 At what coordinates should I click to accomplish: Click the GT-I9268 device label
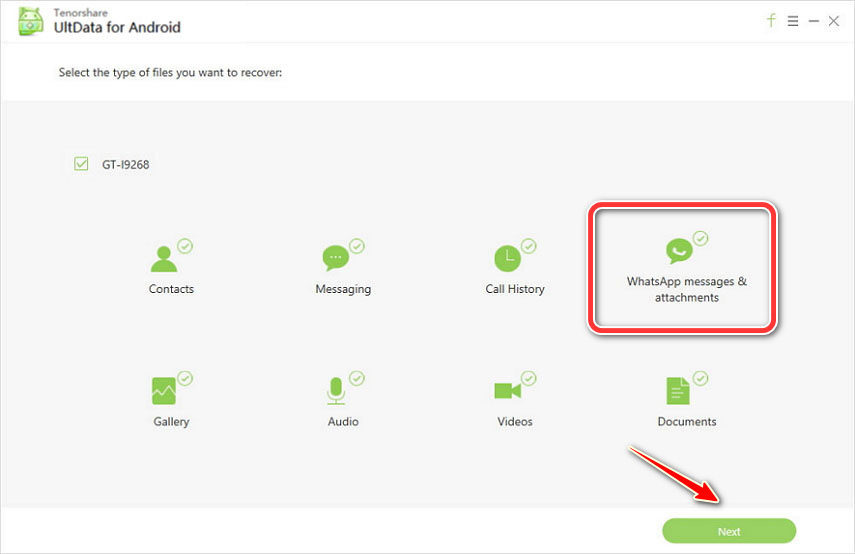(x=125, y=165)
